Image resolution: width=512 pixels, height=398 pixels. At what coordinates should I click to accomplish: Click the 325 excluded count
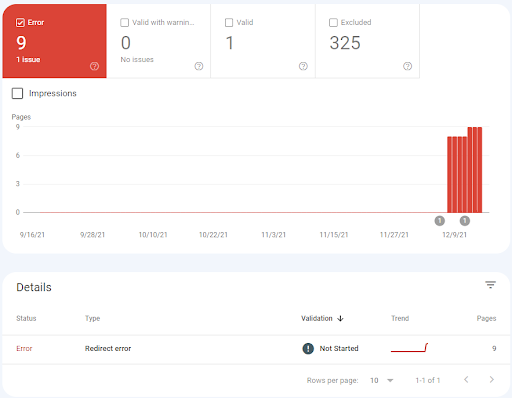pos(345,43)
